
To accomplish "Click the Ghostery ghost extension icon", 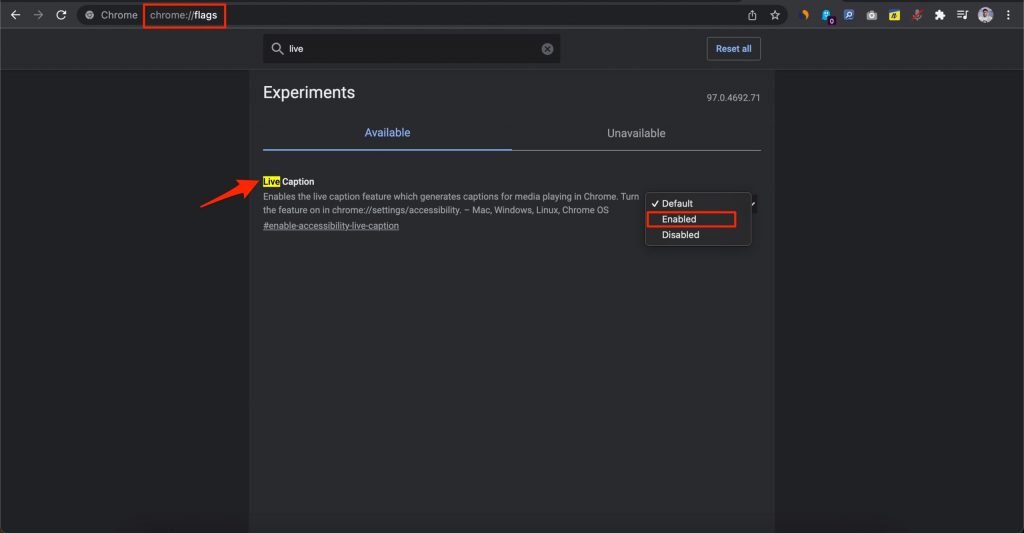I will (827, 15).
